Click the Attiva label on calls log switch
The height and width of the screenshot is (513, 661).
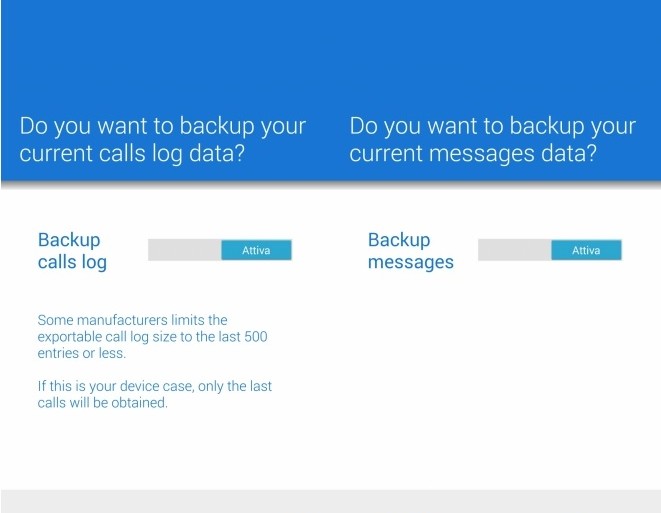pos(256,250)
